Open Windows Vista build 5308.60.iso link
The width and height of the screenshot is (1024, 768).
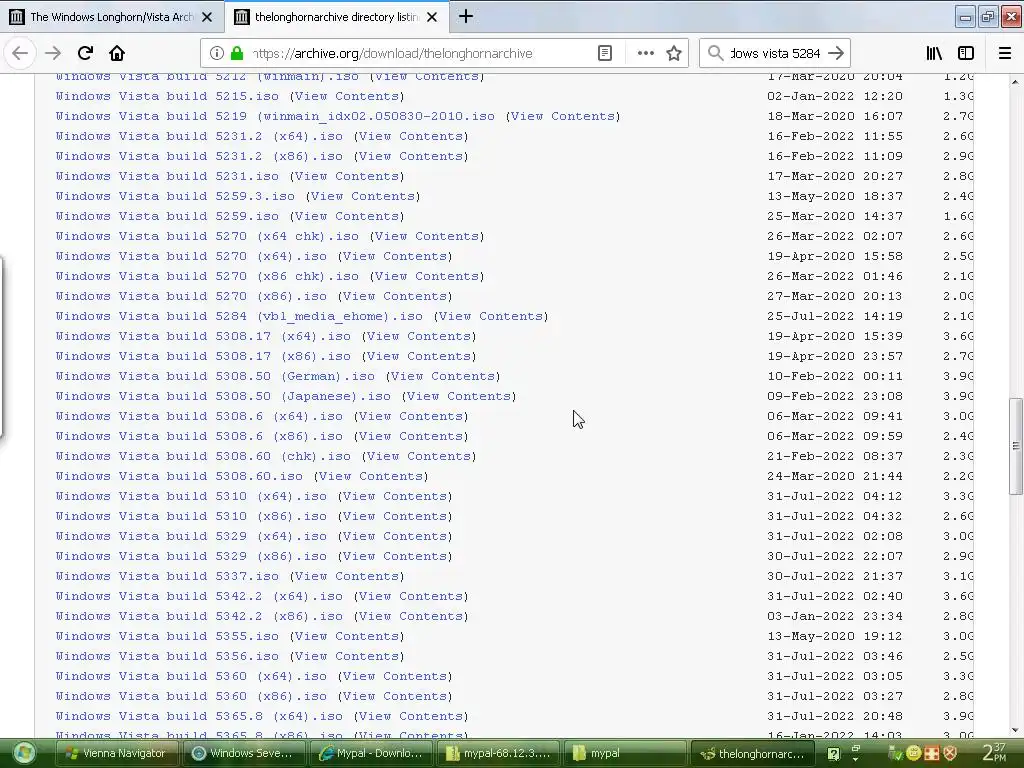point(179,476)
